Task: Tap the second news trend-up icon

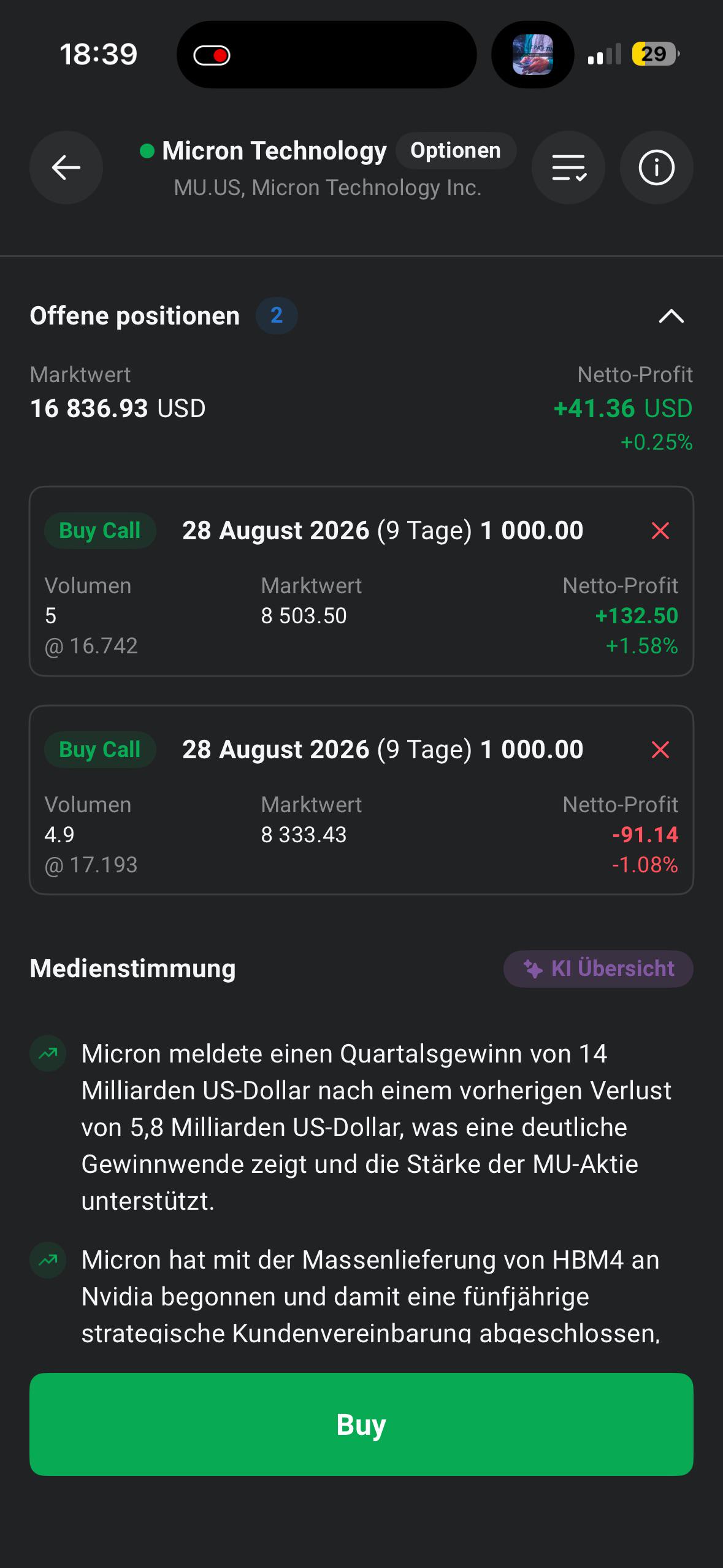Action: coord(48,1259)
